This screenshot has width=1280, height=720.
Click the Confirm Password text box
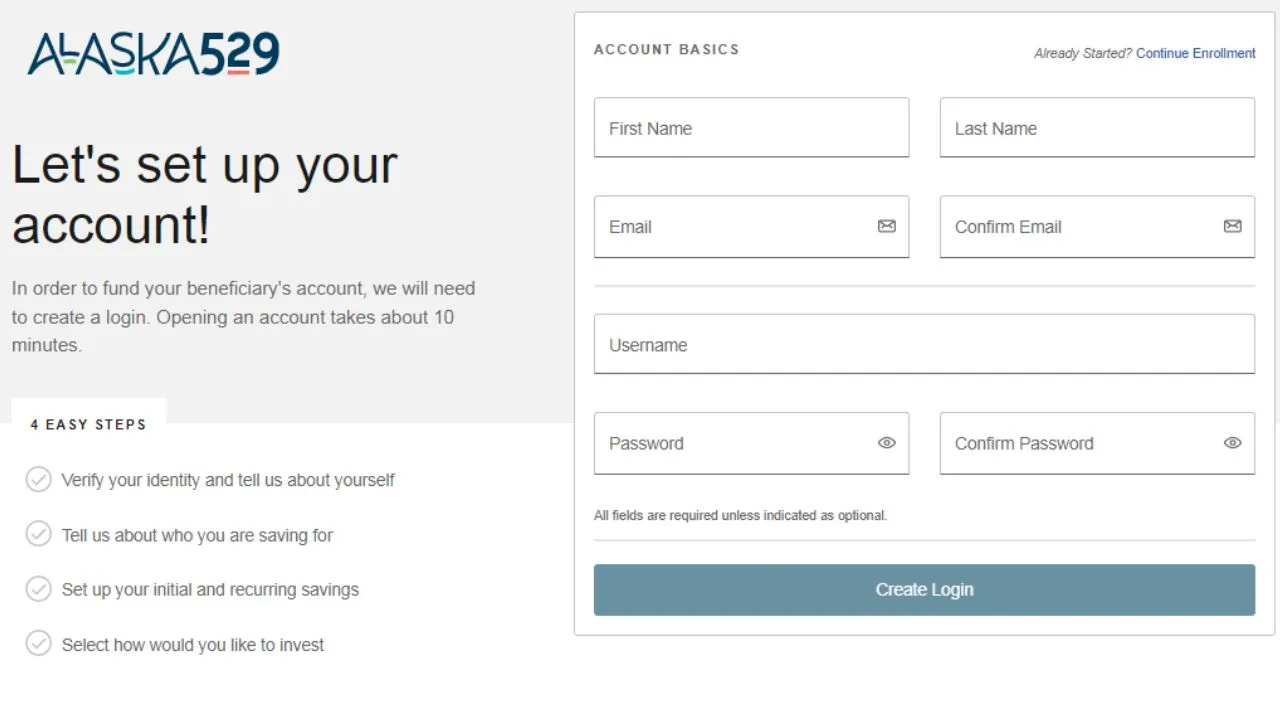pyautogui.click(x=1097, y=443)
